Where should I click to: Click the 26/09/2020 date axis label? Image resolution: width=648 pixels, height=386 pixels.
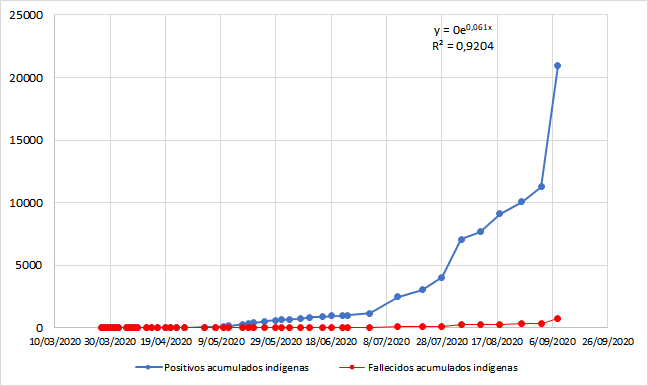(x=608, y=342)
